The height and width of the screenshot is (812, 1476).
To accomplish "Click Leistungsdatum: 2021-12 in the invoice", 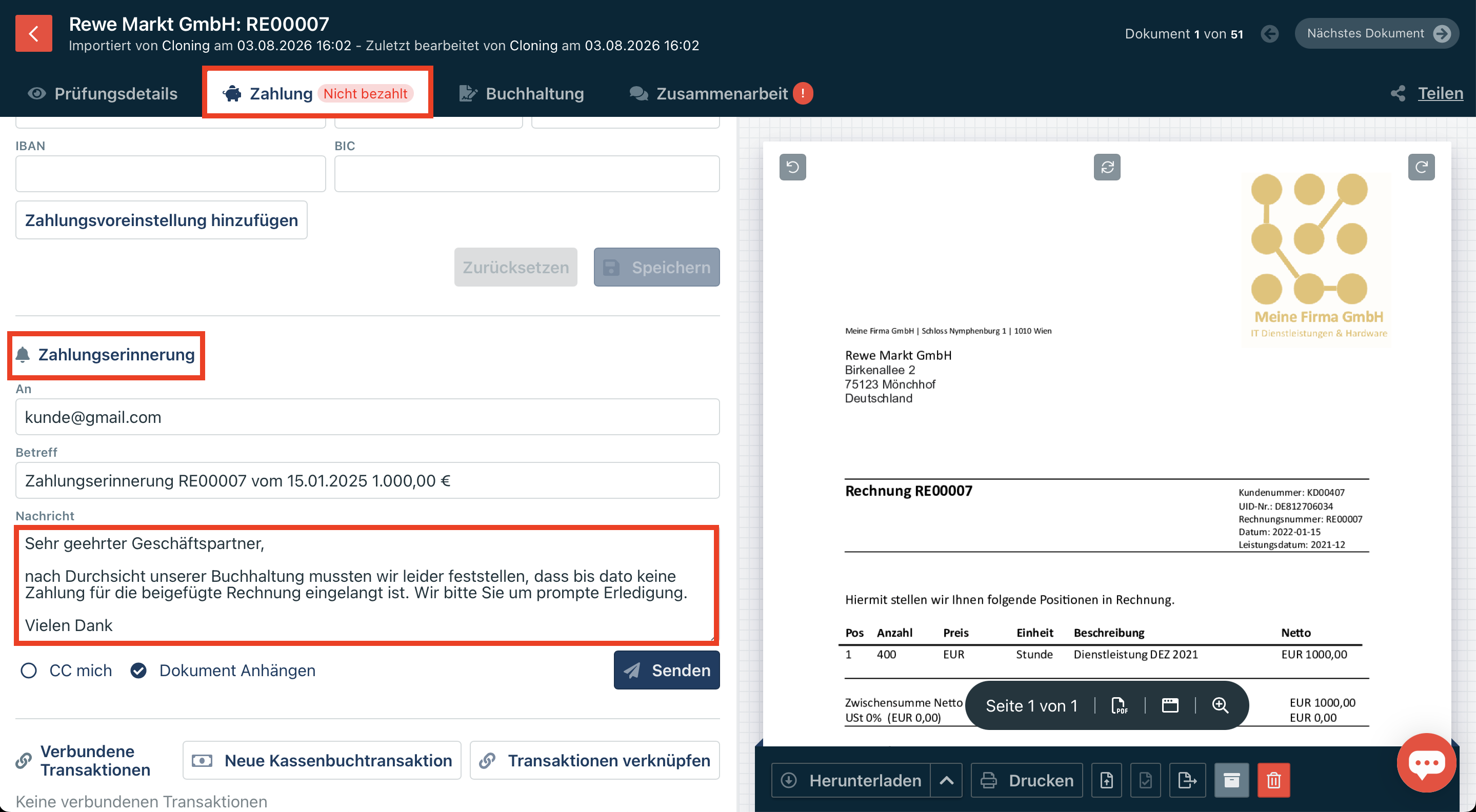I will click(x=1291, y=544).
